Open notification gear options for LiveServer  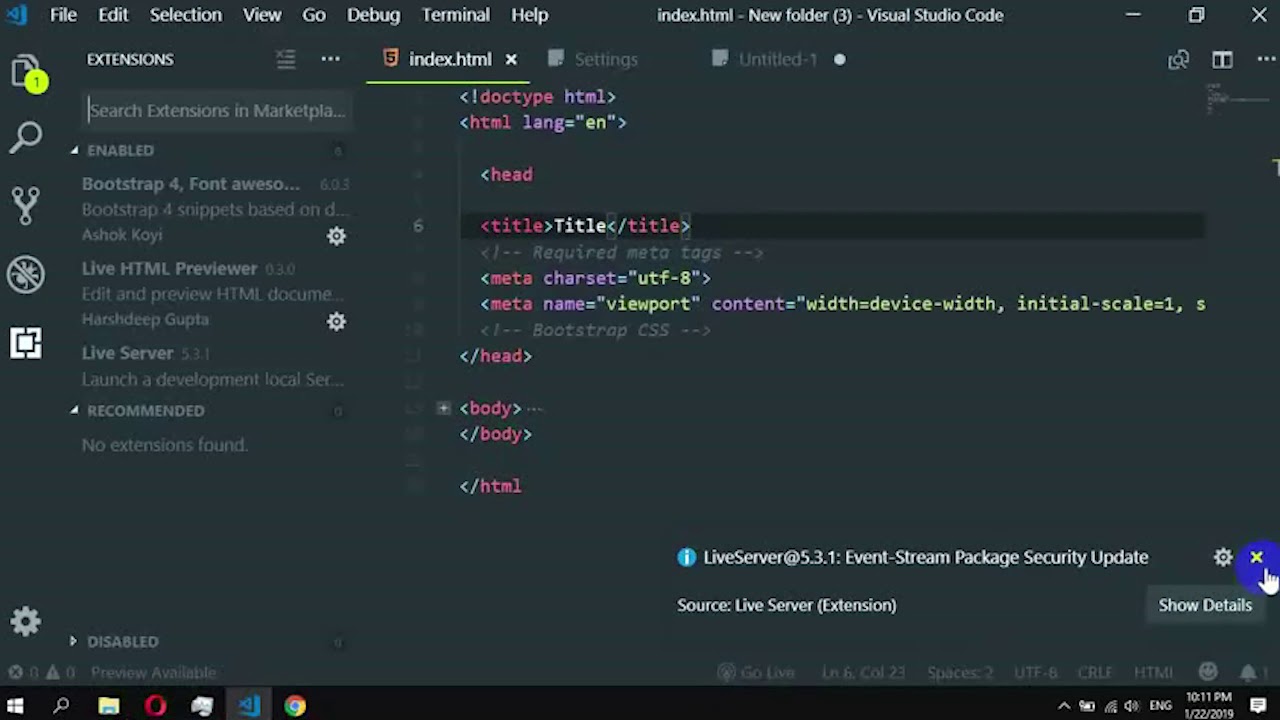[1223, 557]
